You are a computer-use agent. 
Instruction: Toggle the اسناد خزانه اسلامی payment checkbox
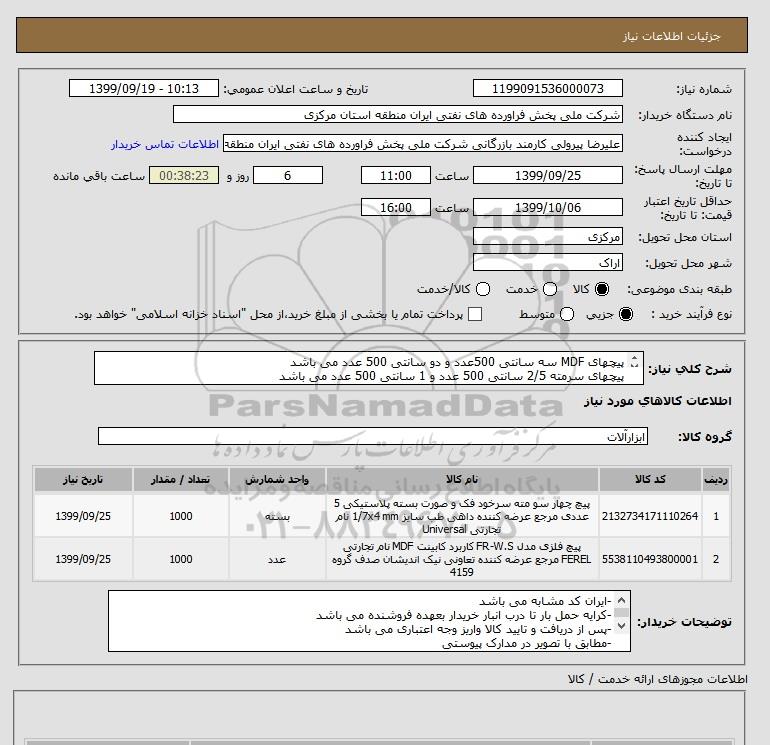tap(475, 314)
